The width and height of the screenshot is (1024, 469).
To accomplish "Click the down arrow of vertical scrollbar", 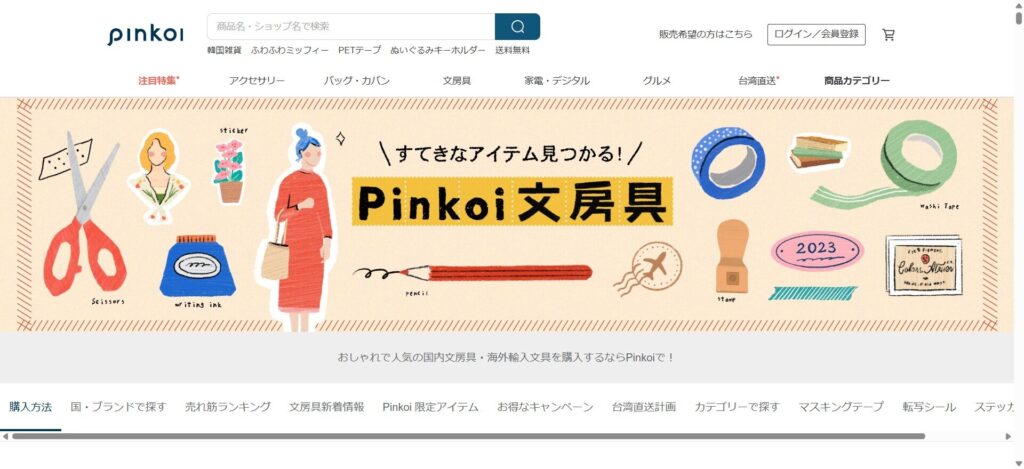I will pos(1018,463).
